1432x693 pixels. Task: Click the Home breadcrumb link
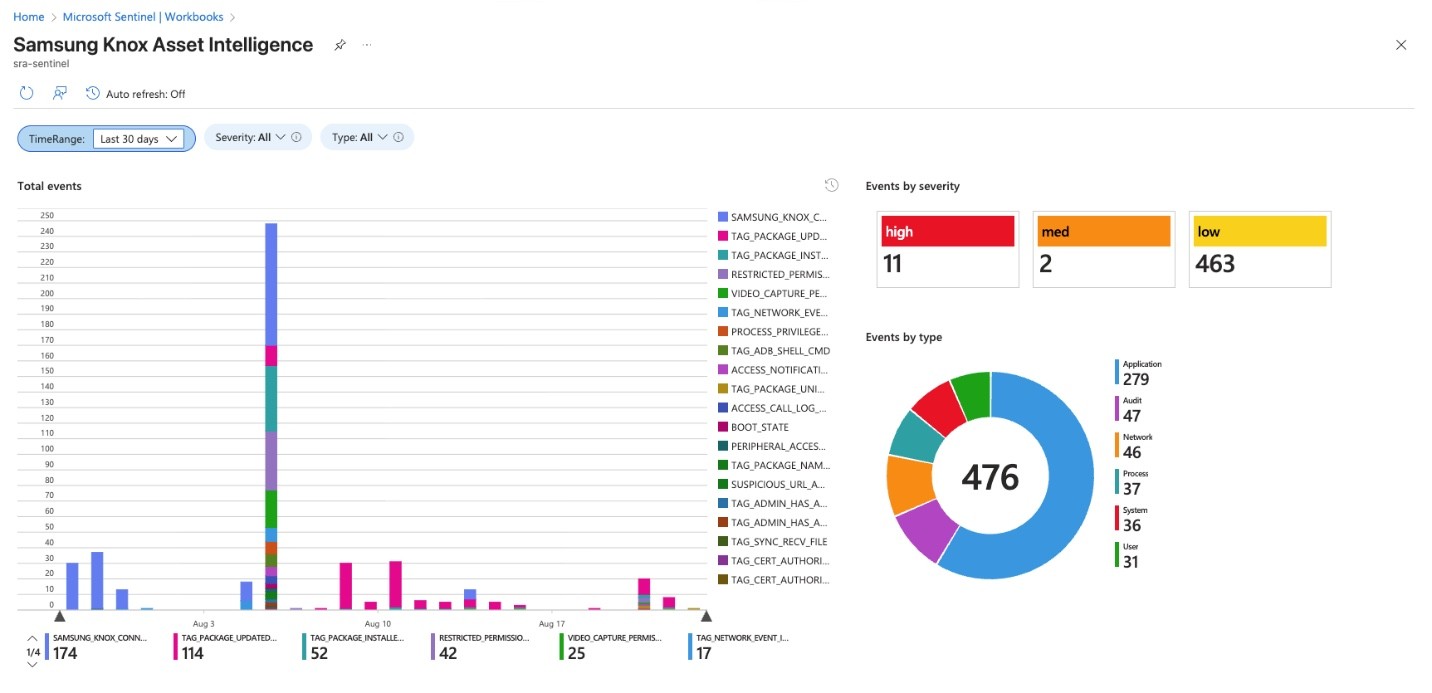(28, 16)
